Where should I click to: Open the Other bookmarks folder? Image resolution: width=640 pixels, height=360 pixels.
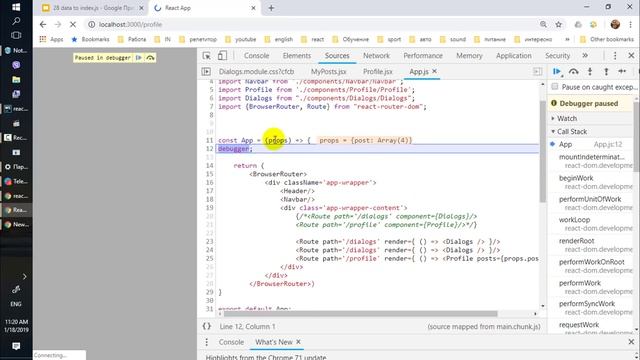(607, 39)
